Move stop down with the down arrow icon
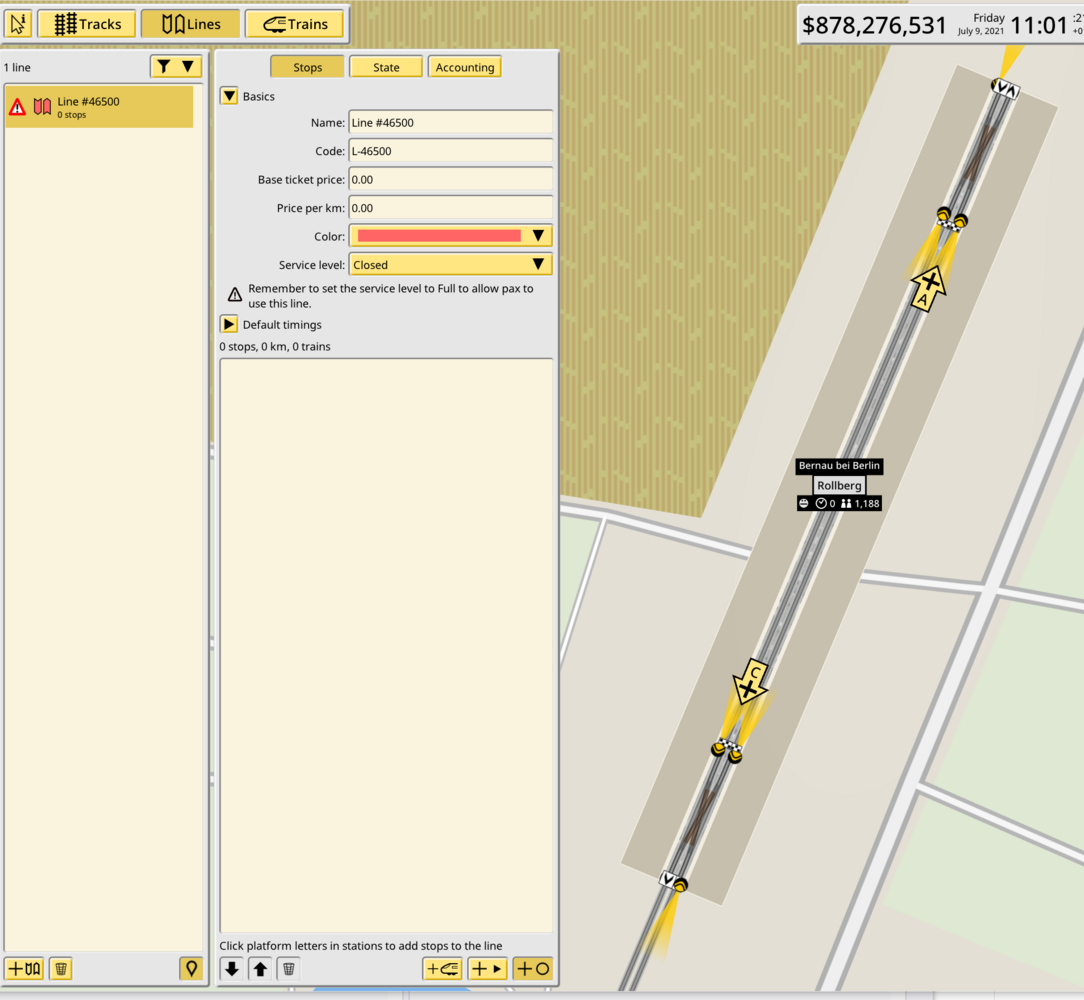This screenshot has width=1084, height=1000. 231,968
